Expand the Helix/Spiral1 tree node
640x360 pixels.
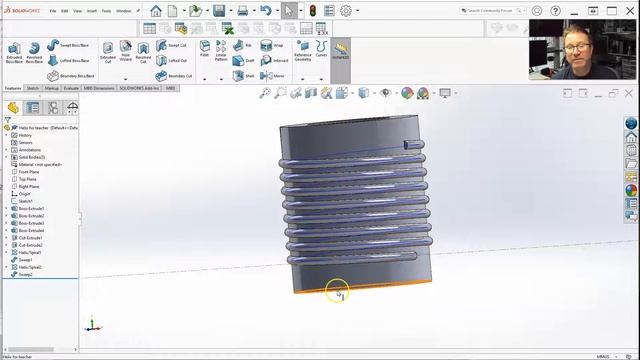pyautogui.click(x=6, y=253)
